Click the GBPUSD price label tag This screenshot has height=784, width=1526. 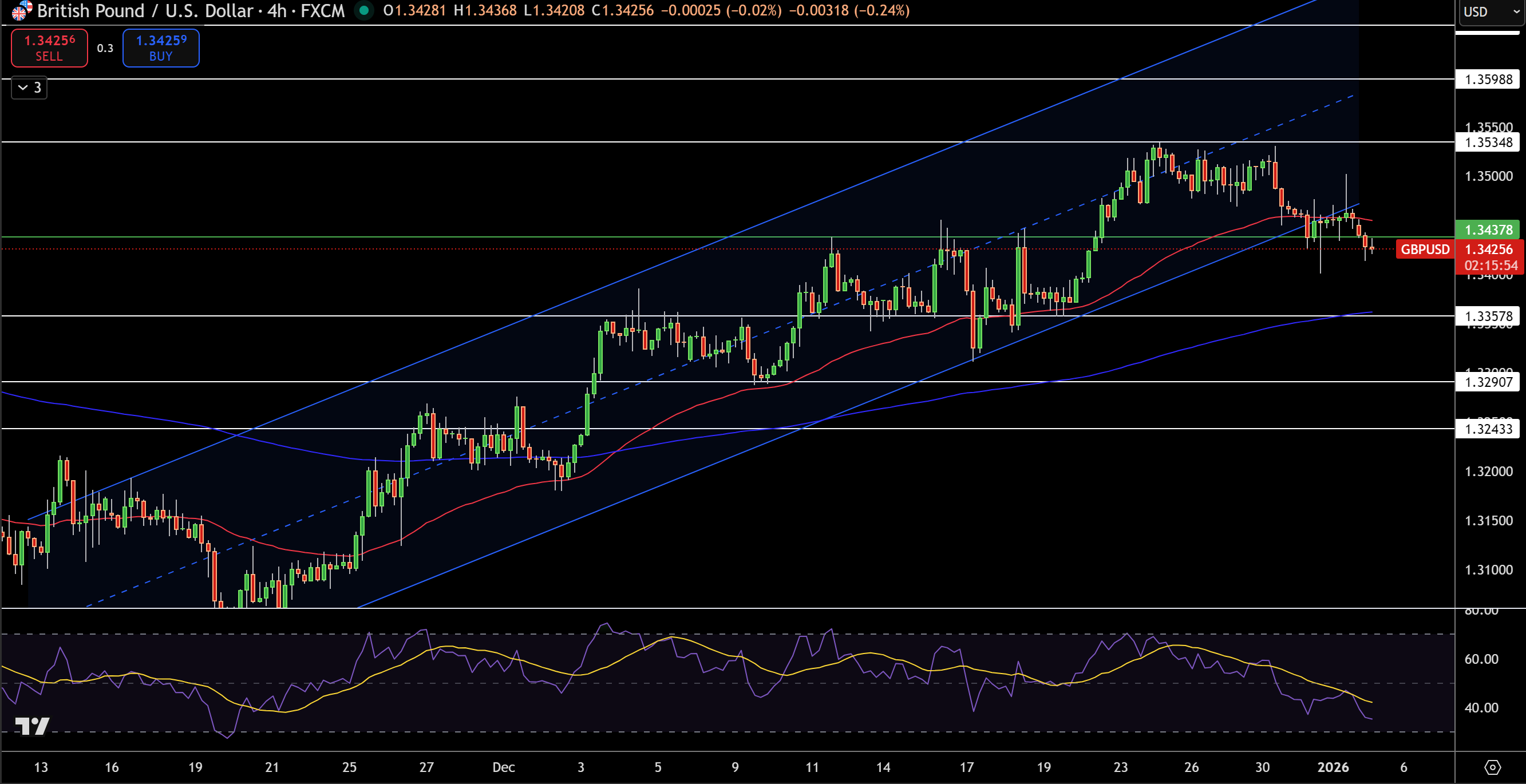coord(1425,250)
